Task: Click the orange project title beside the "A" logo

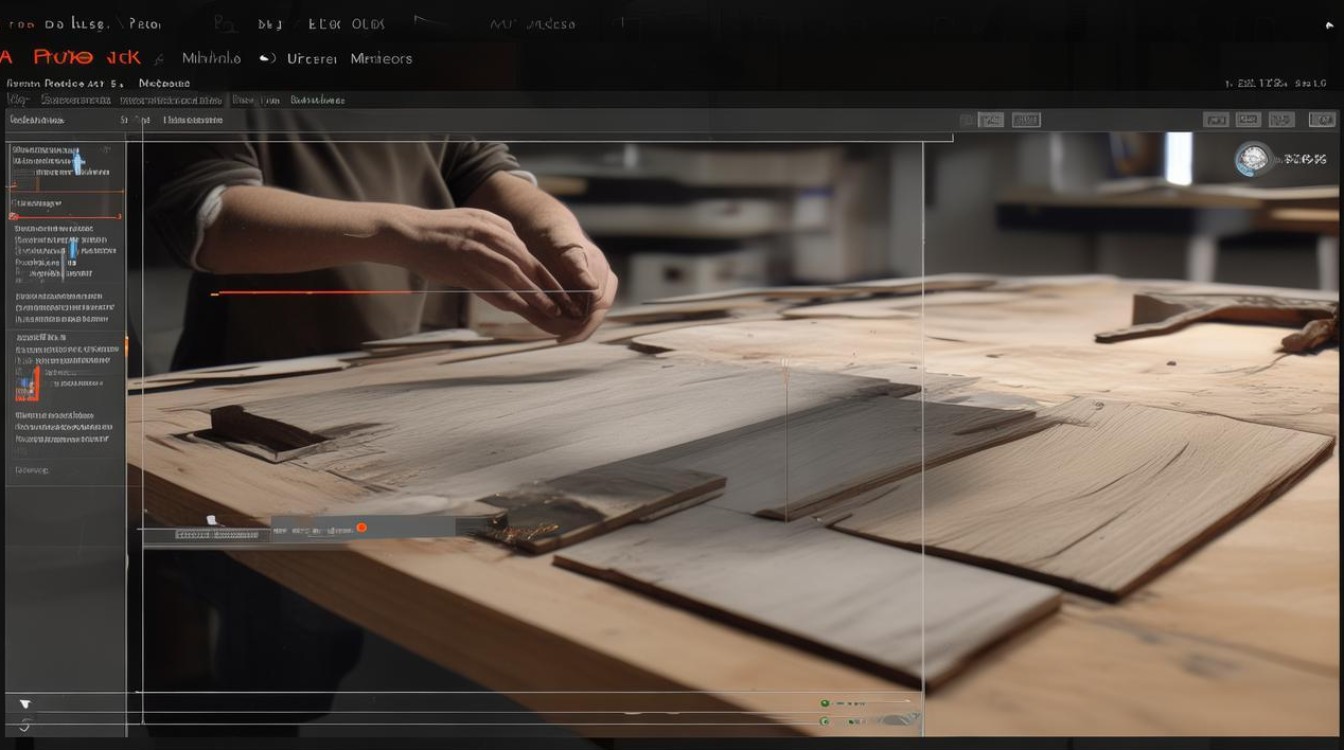Action: tap(86, 58)
